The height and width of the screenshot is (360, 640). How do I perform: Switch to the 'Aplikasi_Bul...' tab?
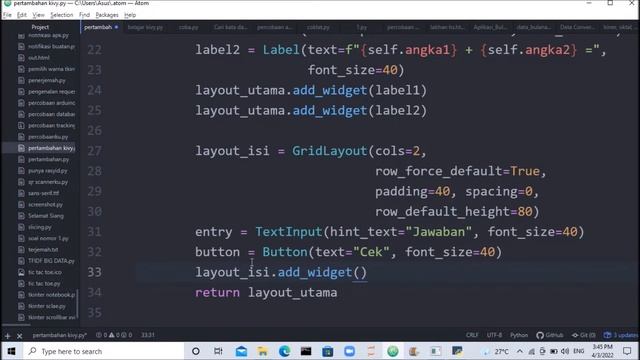490,27
